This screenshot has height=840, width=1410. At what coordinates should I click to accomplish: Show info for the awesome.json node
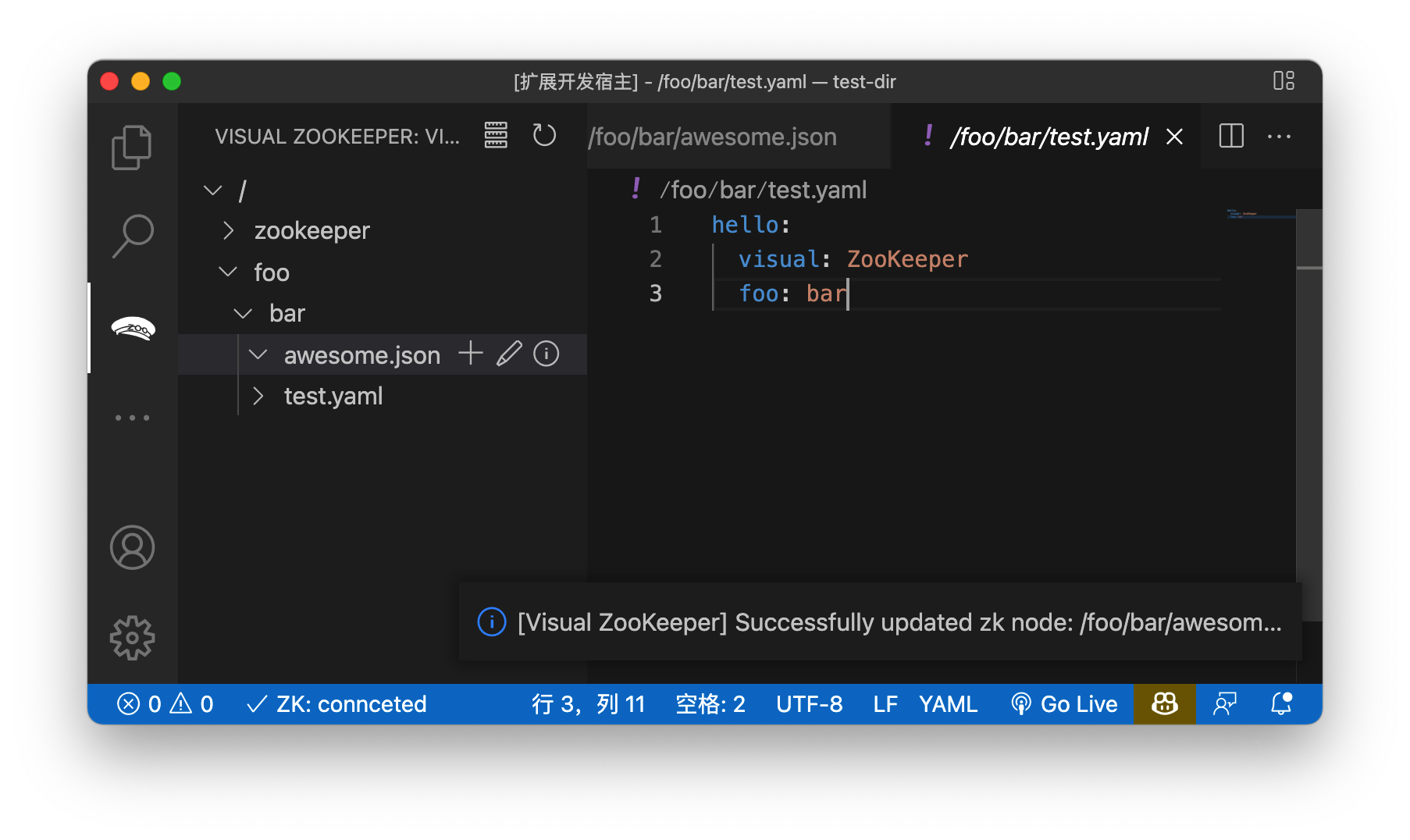(x=547, y=354)
